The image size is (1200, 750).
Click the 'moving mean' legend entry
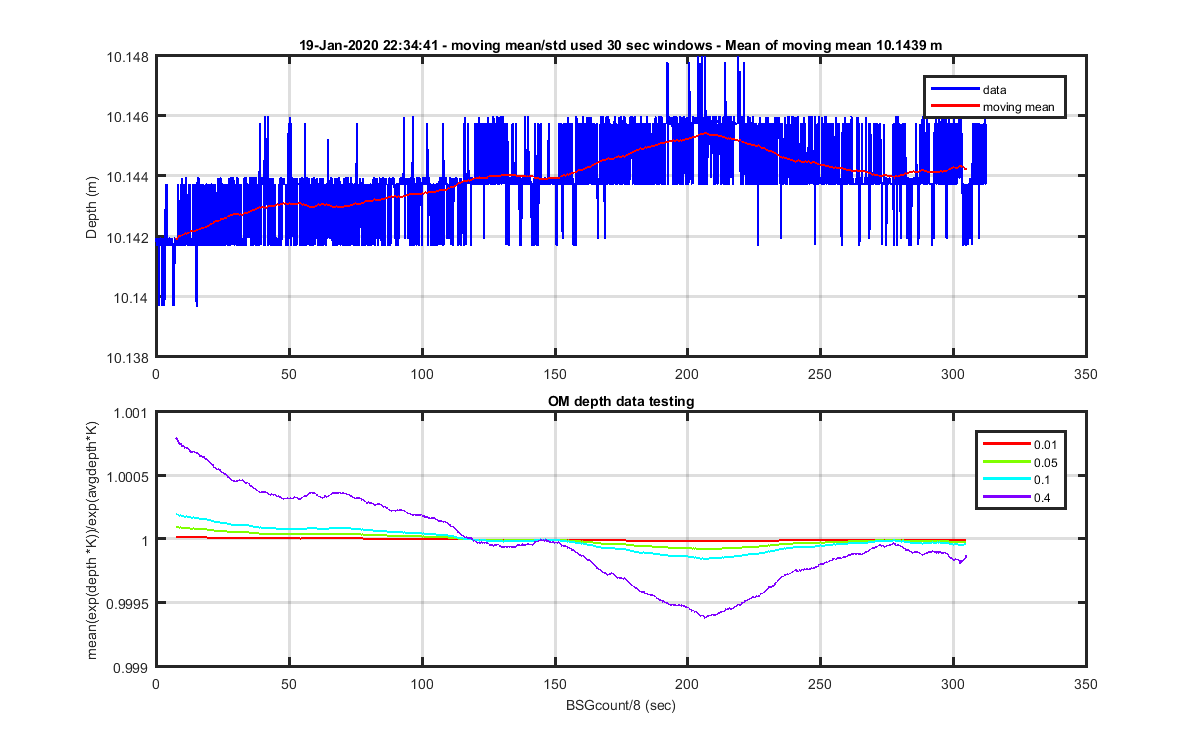(x=1018, y=107)
